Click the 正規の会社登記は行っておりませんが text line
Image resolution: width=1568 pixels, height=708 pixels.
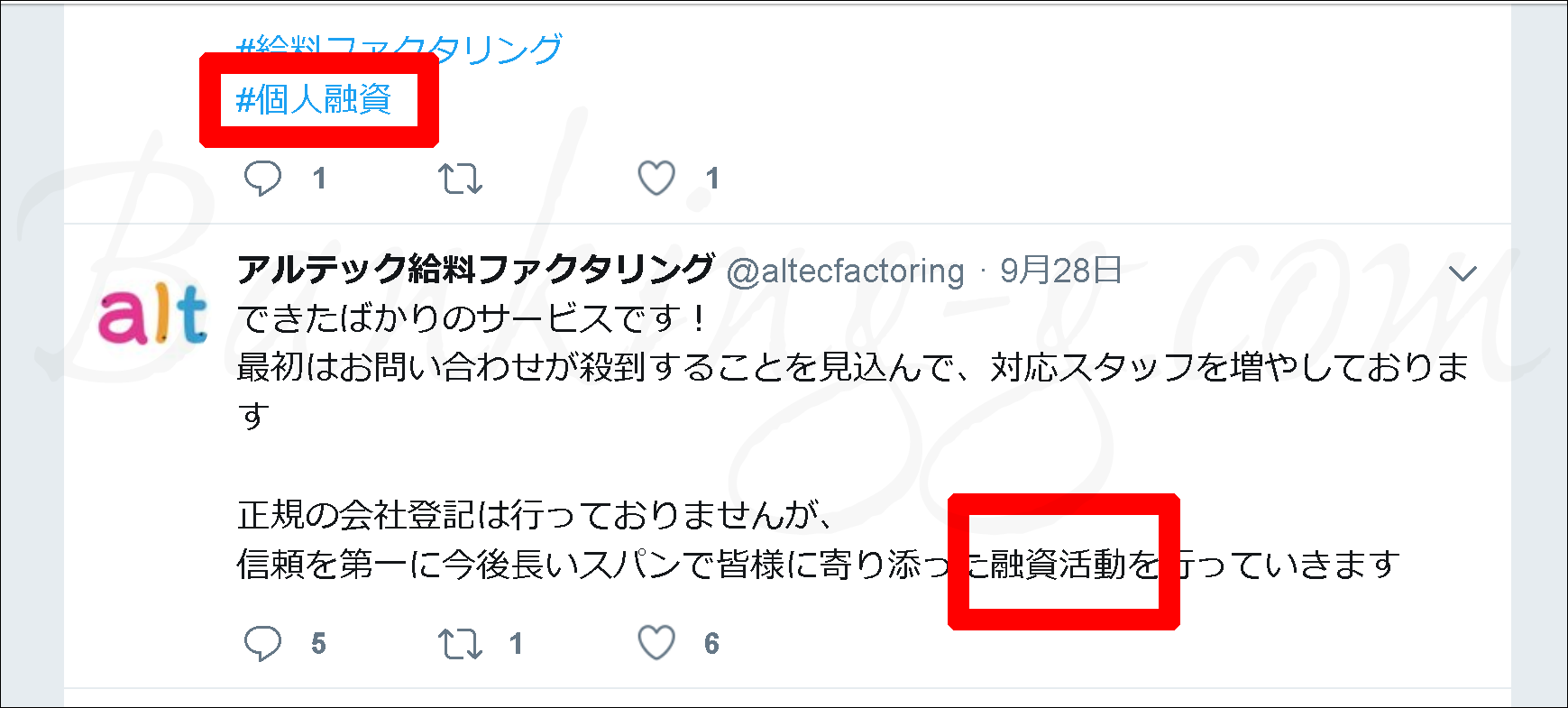click(x=535, y=515)
